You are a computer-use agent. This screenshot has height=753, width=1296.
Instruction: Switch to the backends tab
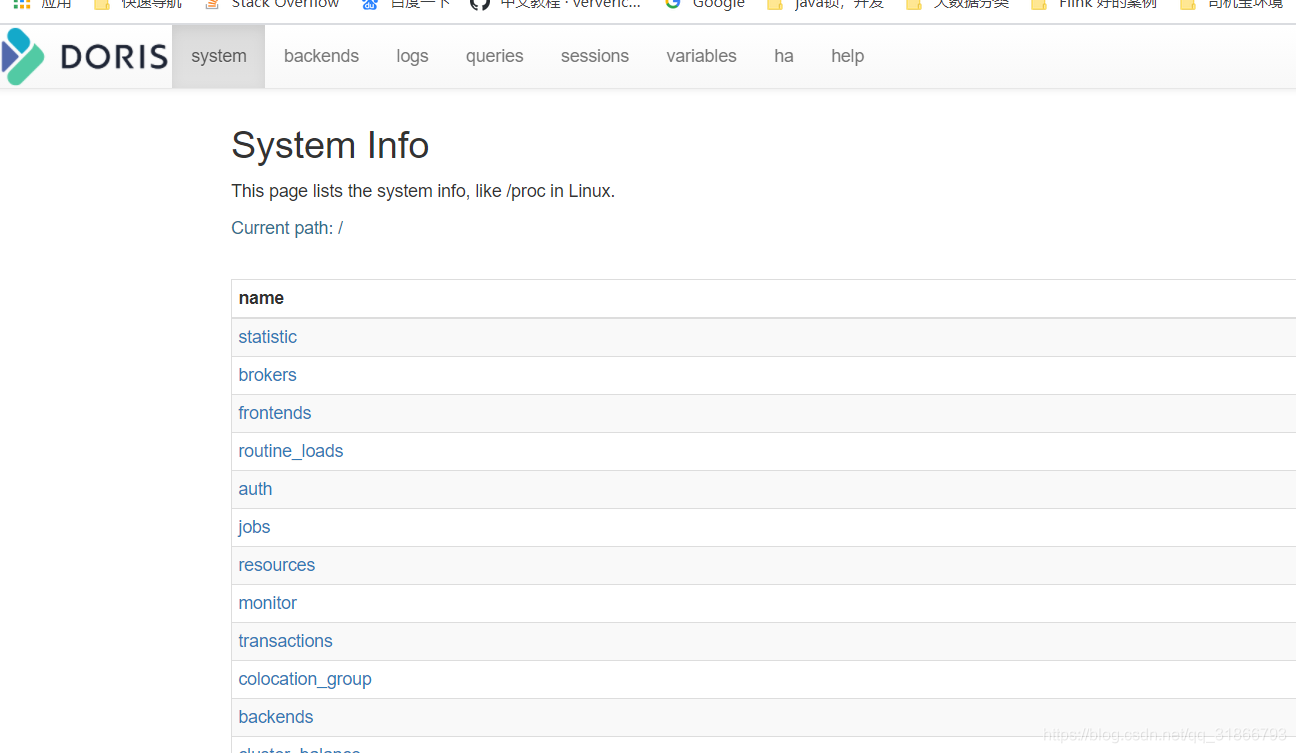point(321,56)
